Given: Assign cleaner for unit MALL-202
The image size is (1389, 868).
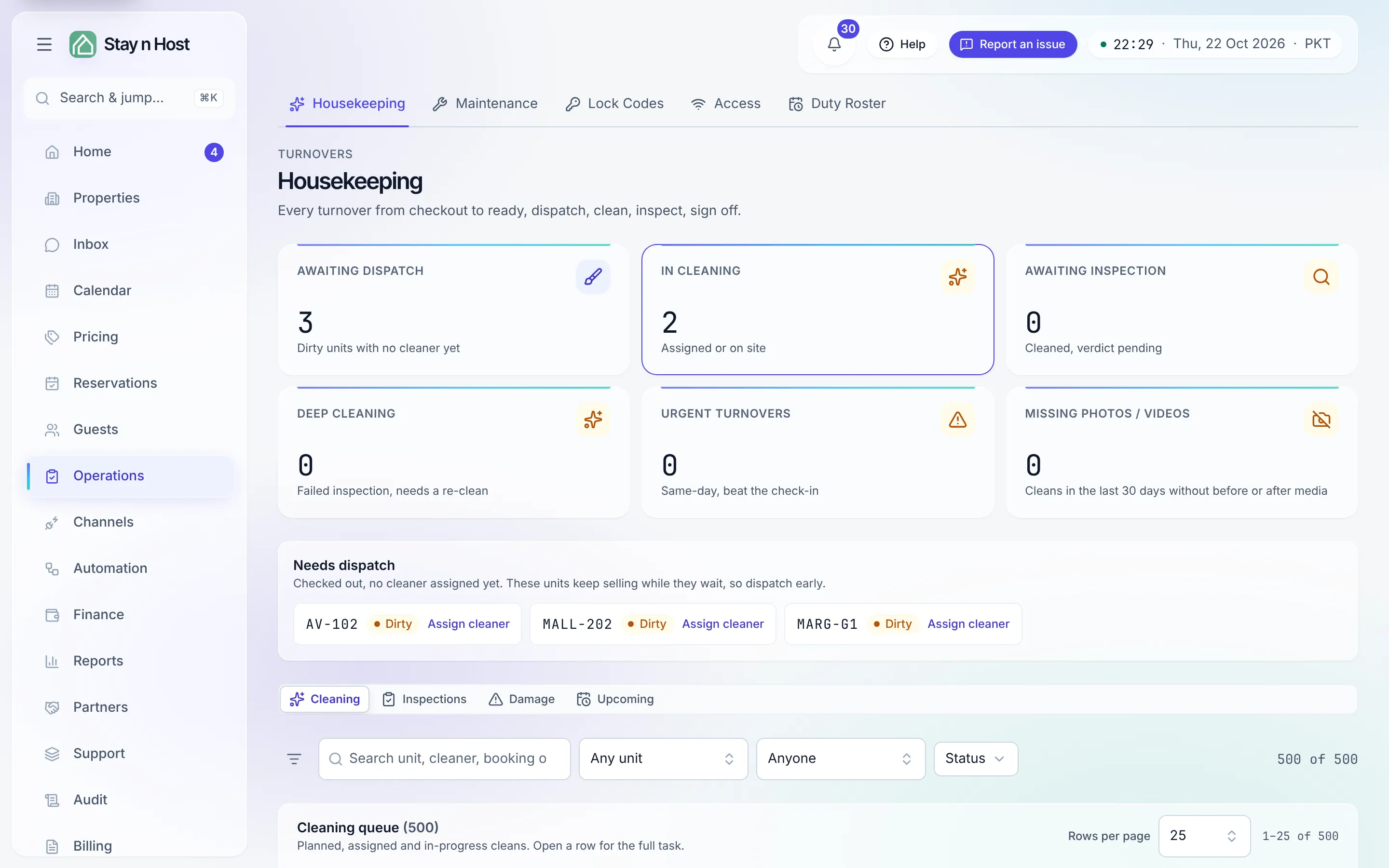Looking at the screenshot, I should tap(722, 624).
